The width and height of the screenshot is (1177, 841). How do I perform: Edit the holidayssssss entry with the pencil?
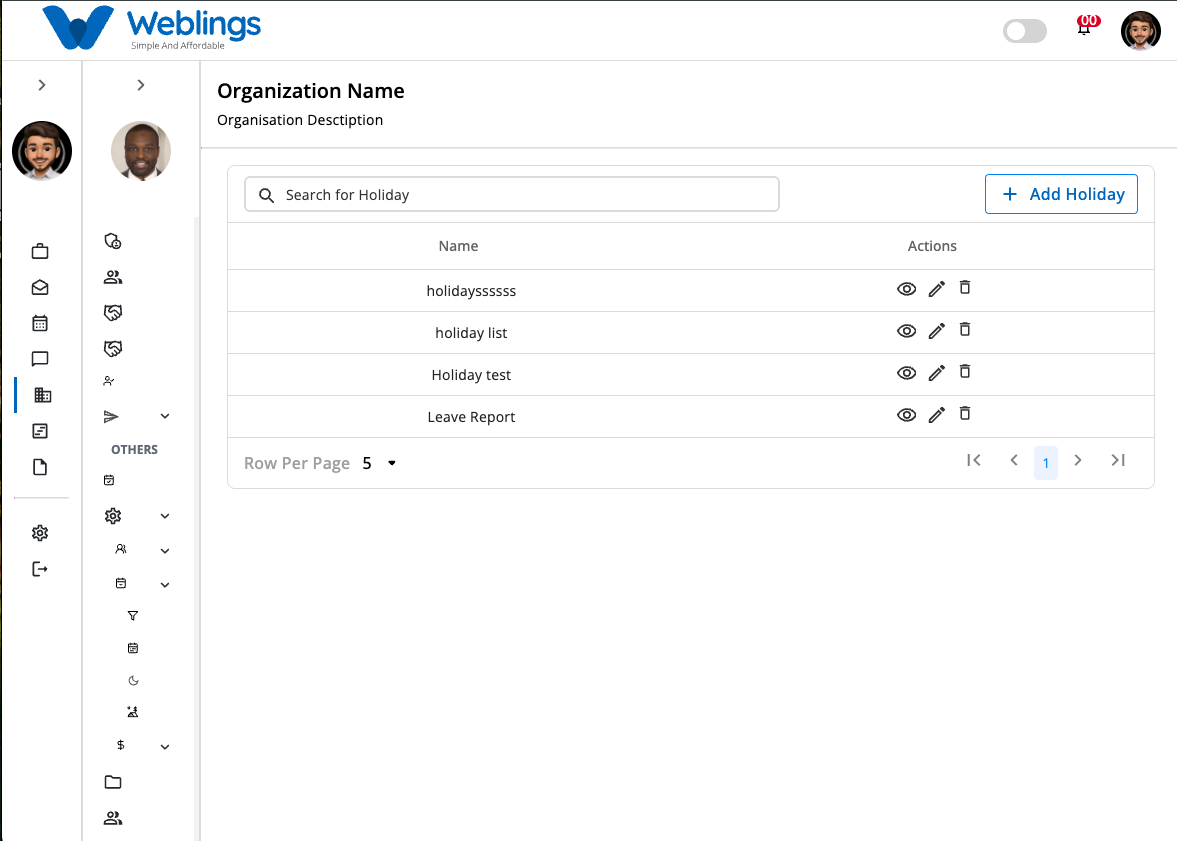[936, 289]
